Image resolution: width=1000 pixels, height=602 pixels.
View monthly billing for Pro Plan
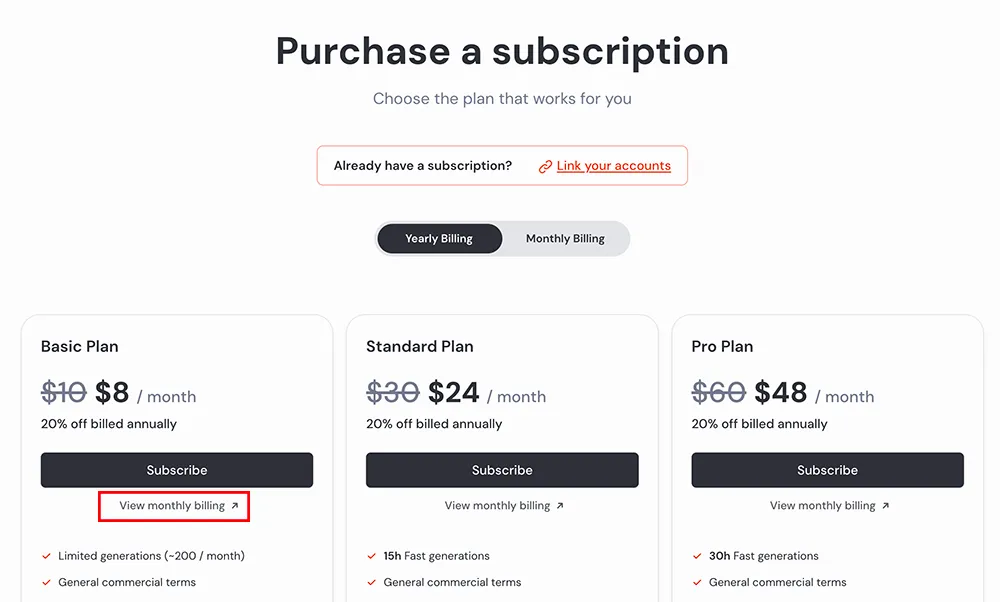click(x=822, y=506)
